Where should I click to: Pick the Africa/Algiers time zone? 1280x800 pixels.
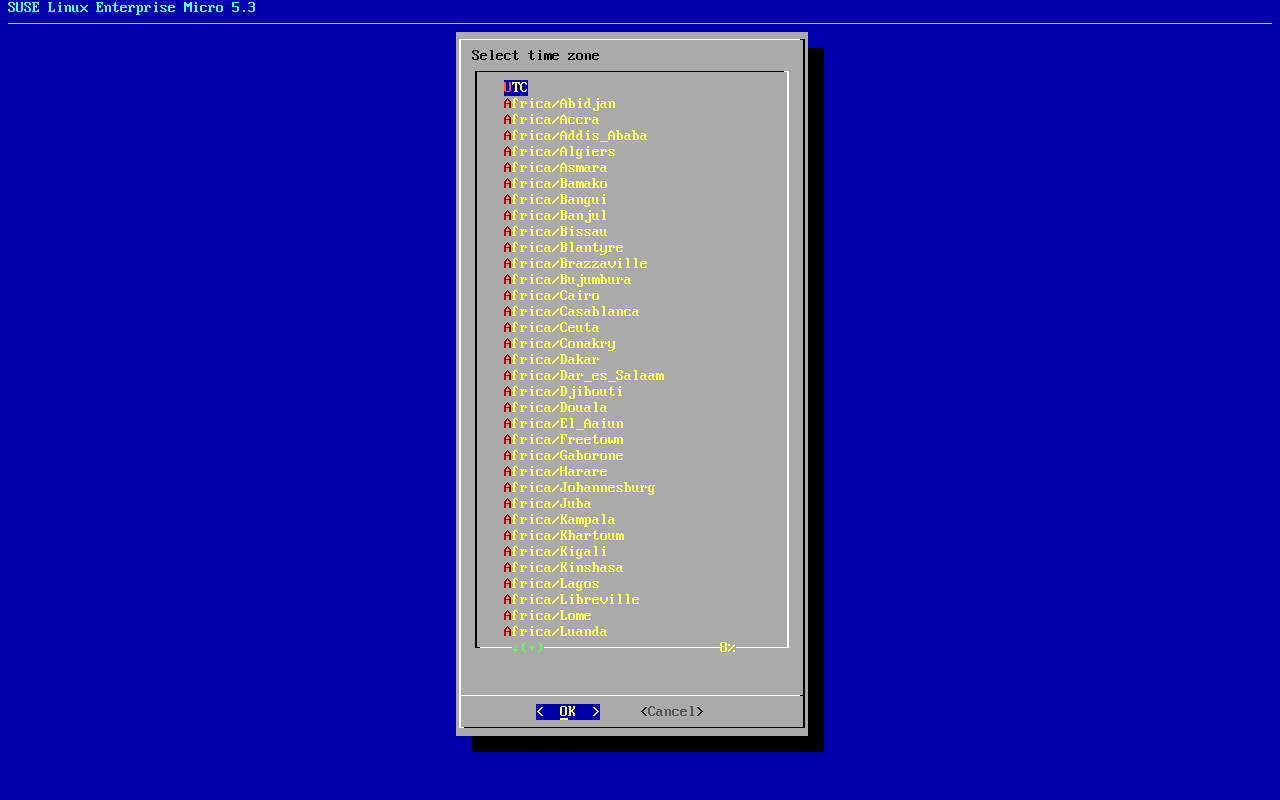[560, 152]
